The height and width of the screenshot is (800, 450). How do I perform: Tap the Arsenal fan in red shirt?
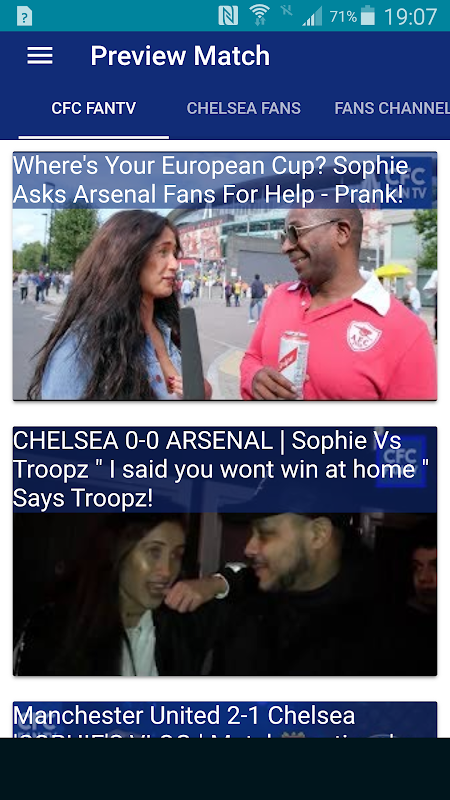coord(337,305)
